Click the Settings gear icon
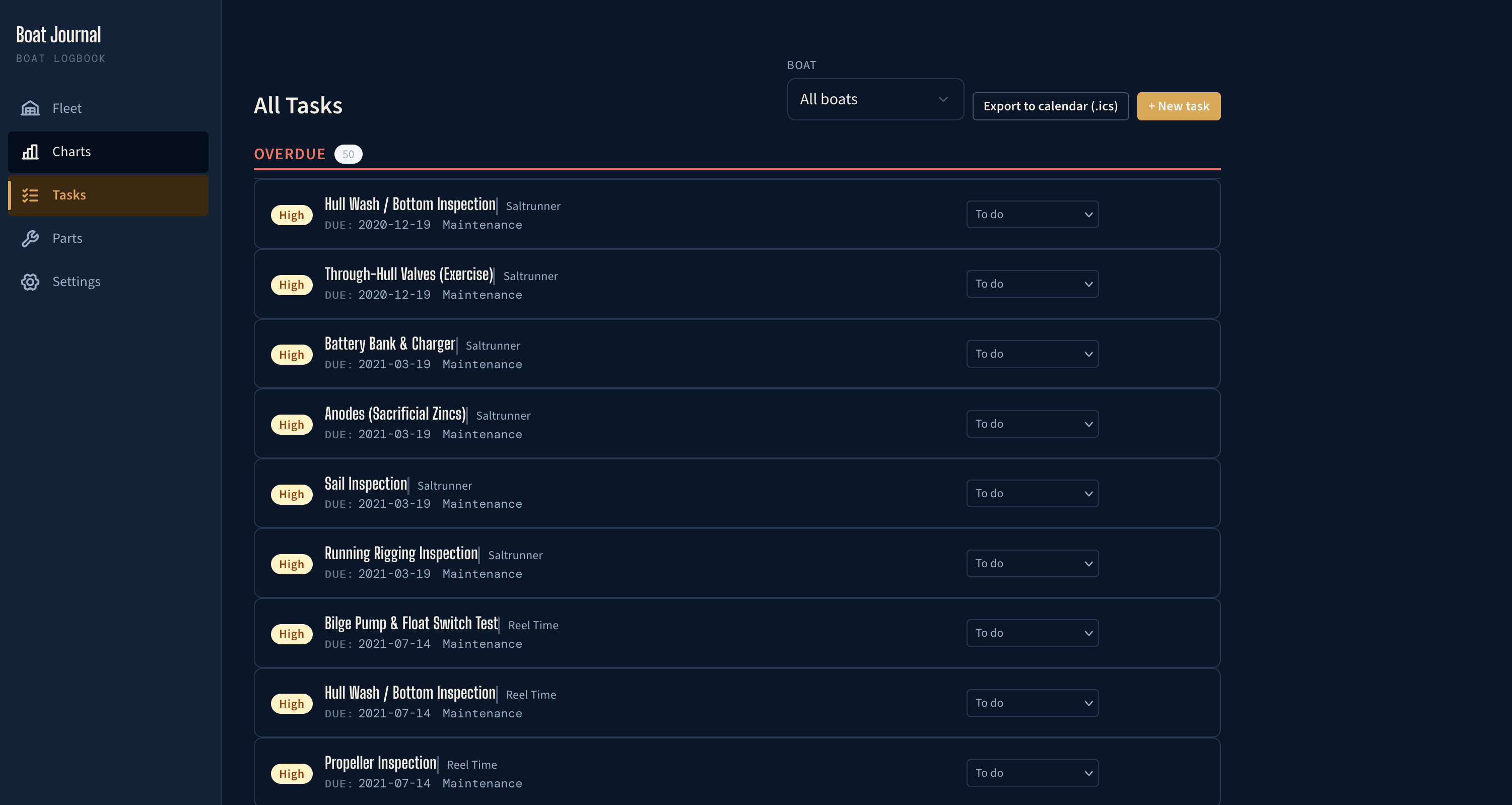Image resolution: width=1512 pixels, height=805 pixels. (30, 282)
